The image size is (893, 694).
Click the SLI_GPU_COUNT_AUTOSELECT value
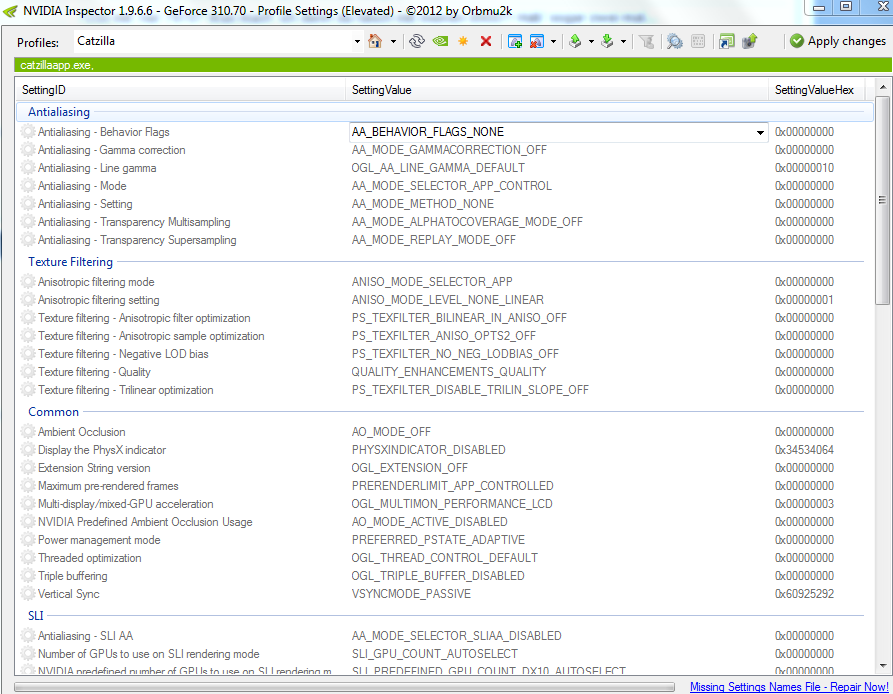point(435,654)
